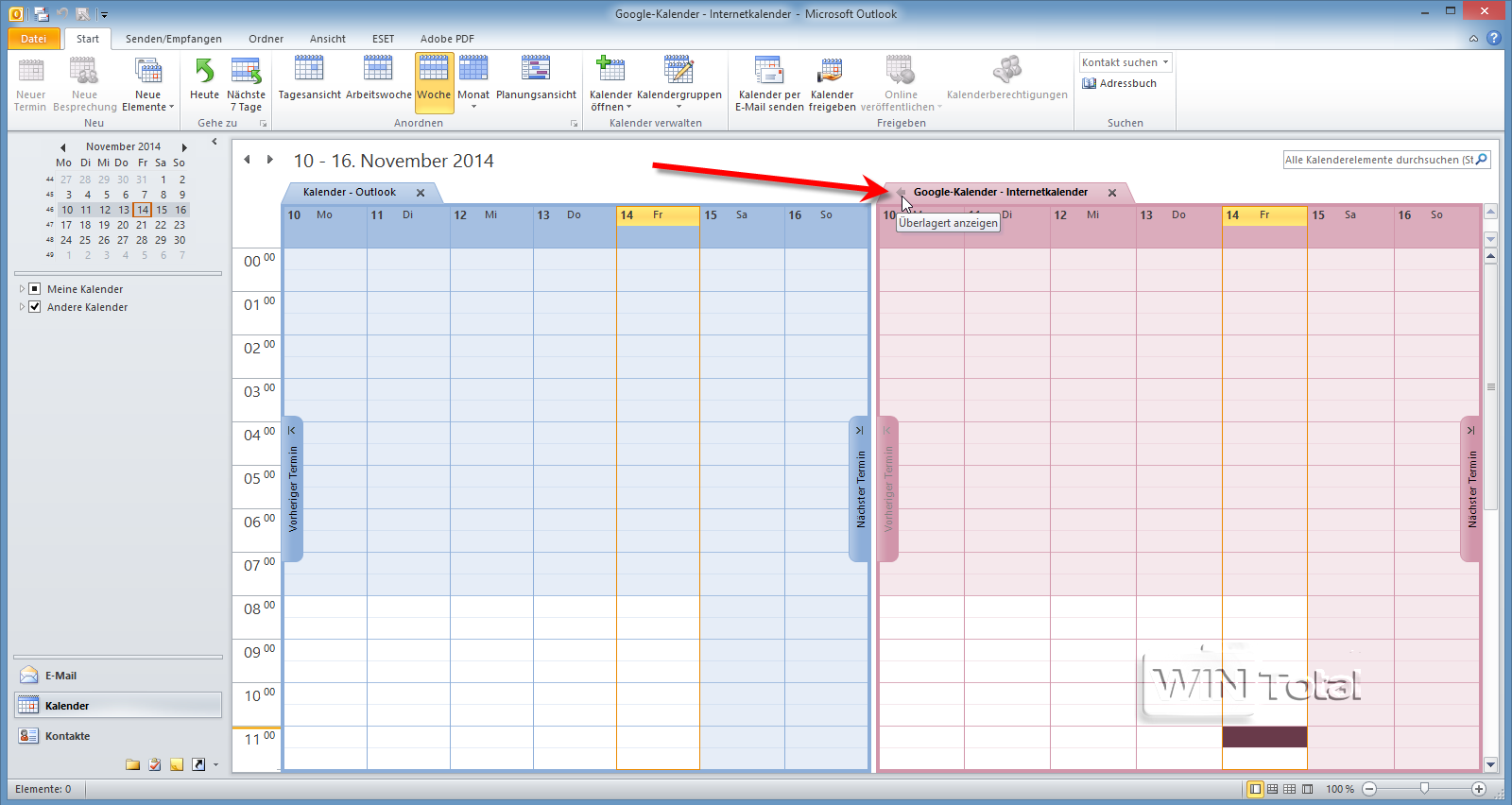Viewport: 1512px width, 805px height.
Task: Close the Kalender - Outlook tab
Action: 421,193
